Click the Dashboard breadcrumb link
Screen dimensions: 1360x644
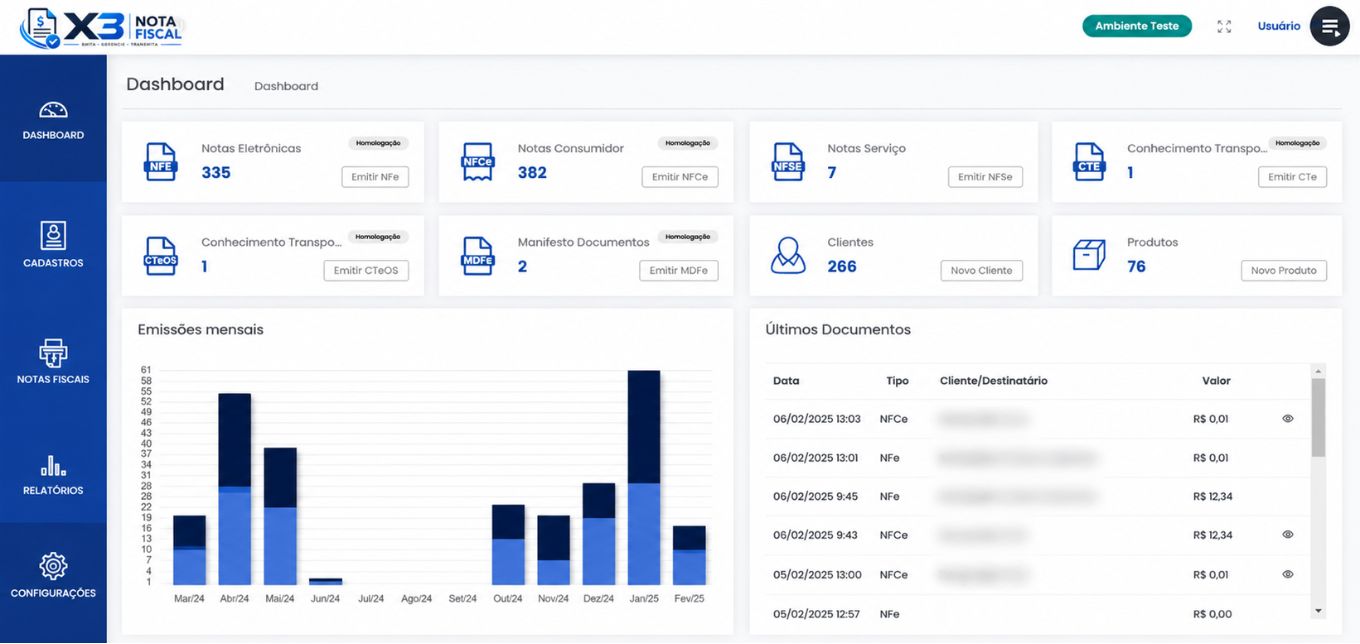286,86
